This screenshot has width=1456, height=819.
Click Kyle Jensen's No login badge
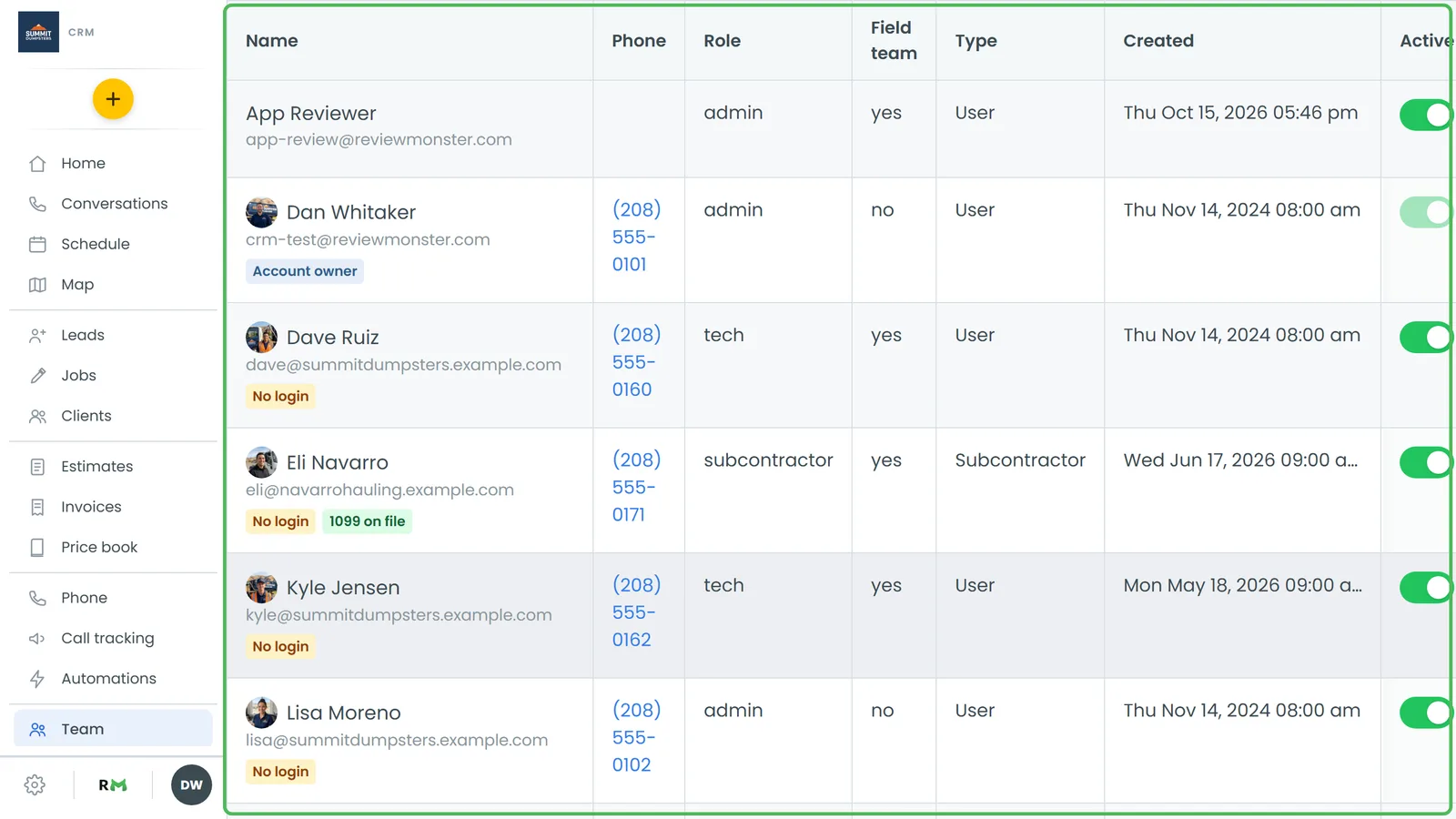coord(280,647)
